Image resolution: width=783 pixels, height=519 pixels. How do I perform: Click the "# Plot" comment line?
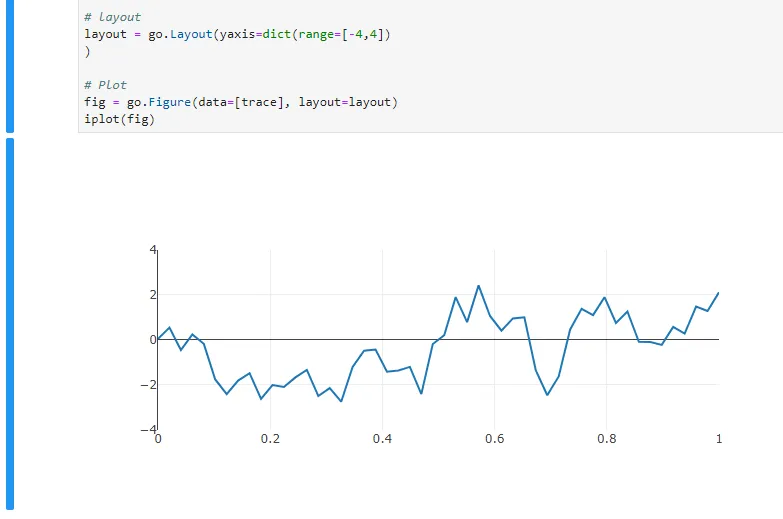click(105, 85)
